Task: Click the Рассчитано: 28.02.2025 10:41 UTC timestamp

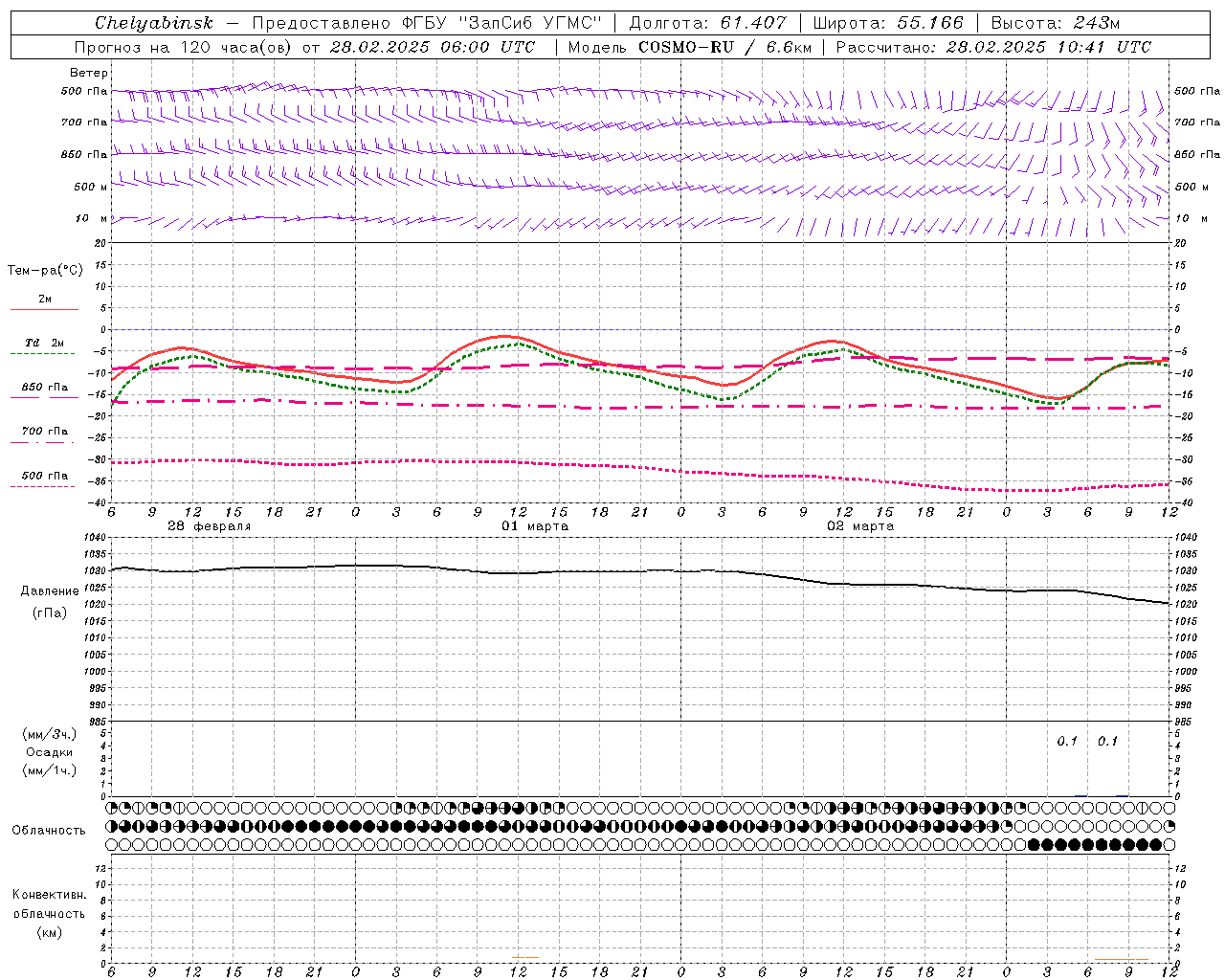Action: [x=993, y=47]
